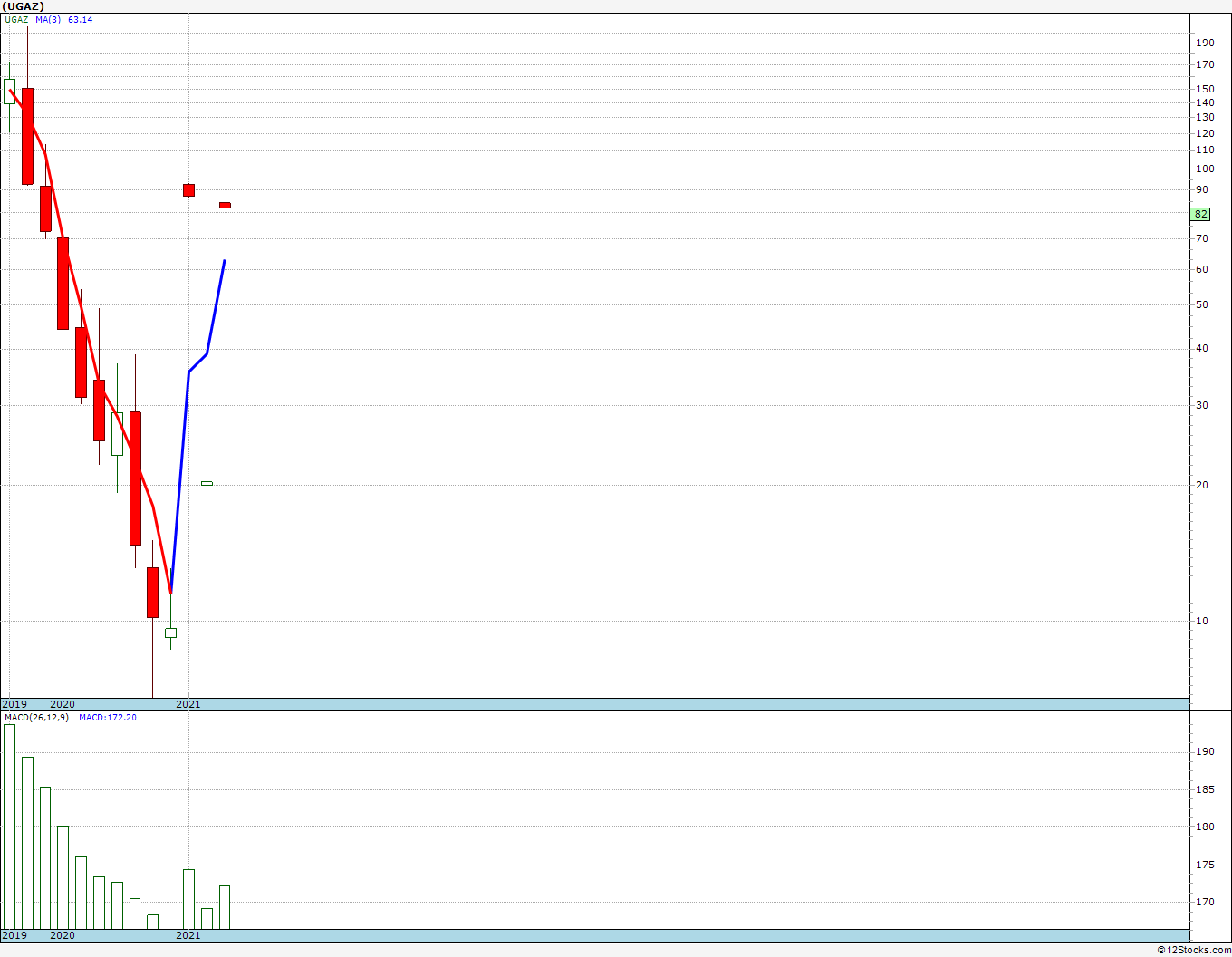Click the 70 price axis label

click(x=1202, y=238)
